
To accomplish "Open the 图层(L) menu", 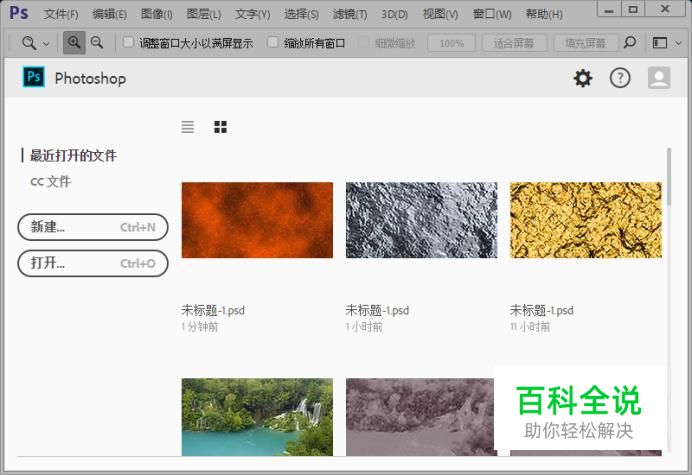I will [203, 14].
